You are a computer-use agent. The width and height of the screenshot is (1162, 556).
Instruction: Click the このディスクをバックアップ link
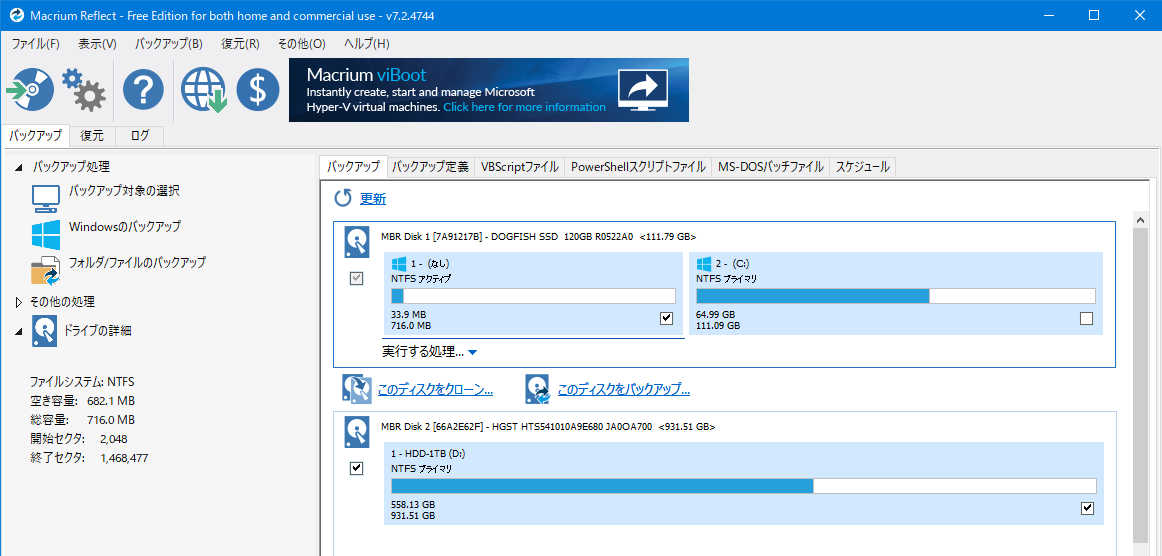pyautogui.click(x=623, y=389)
